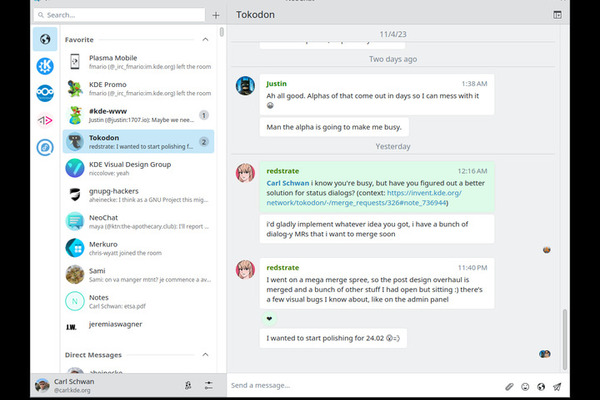Click redstrate's avatar beside 12:16 AM message
The height and width of the screenshot is (400, 600).
[x=245, y=173]
